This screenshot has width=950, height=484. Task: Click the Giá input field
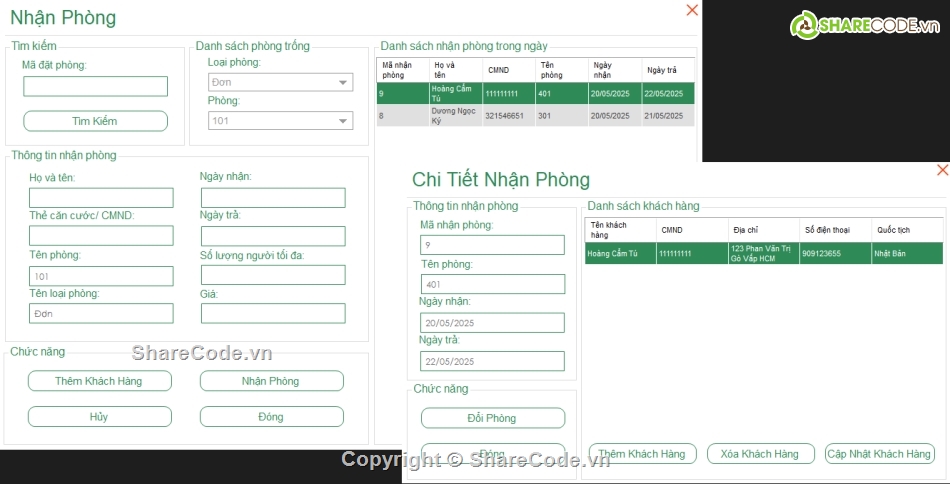(x=273, y=313)
